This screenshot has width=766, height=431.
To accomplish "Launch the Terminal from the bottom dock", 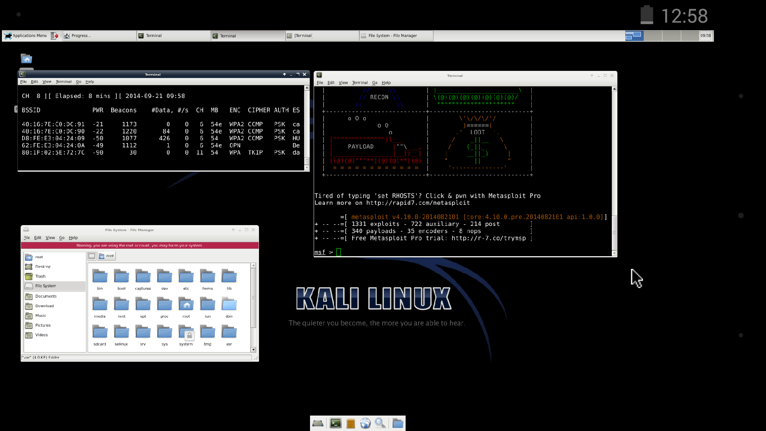I will 335,423.
